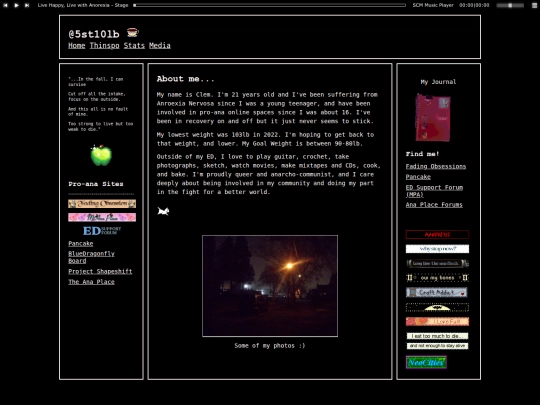Click the 00:00|00:00 time display
This screenshot has width=540, height=405.
pyautogui.click(x=474, y=5)
